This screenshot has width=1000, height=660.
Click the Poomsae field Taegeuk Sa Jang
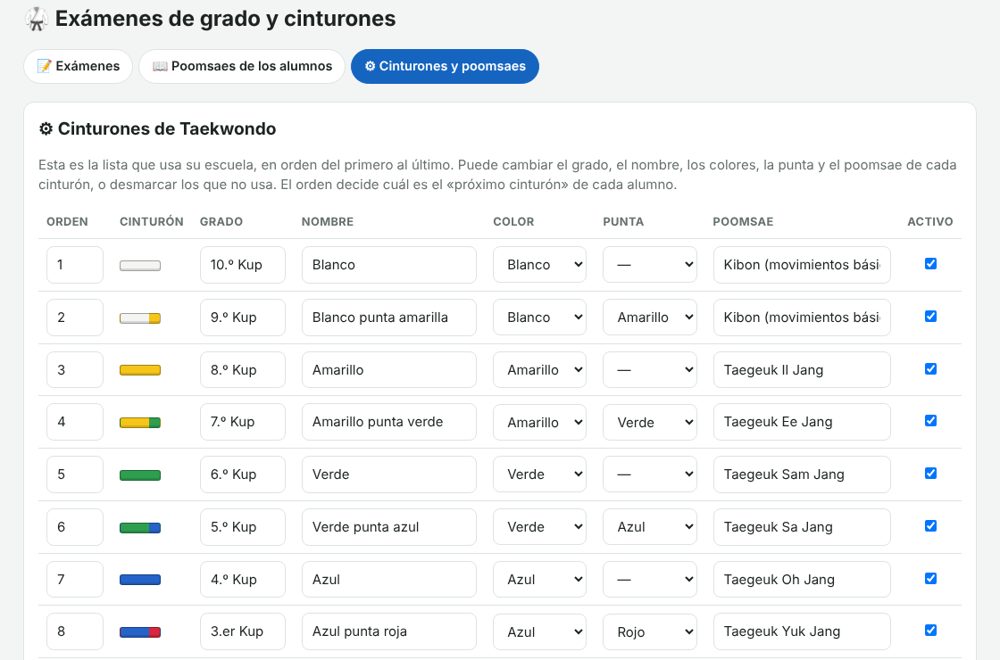point(802,527)
